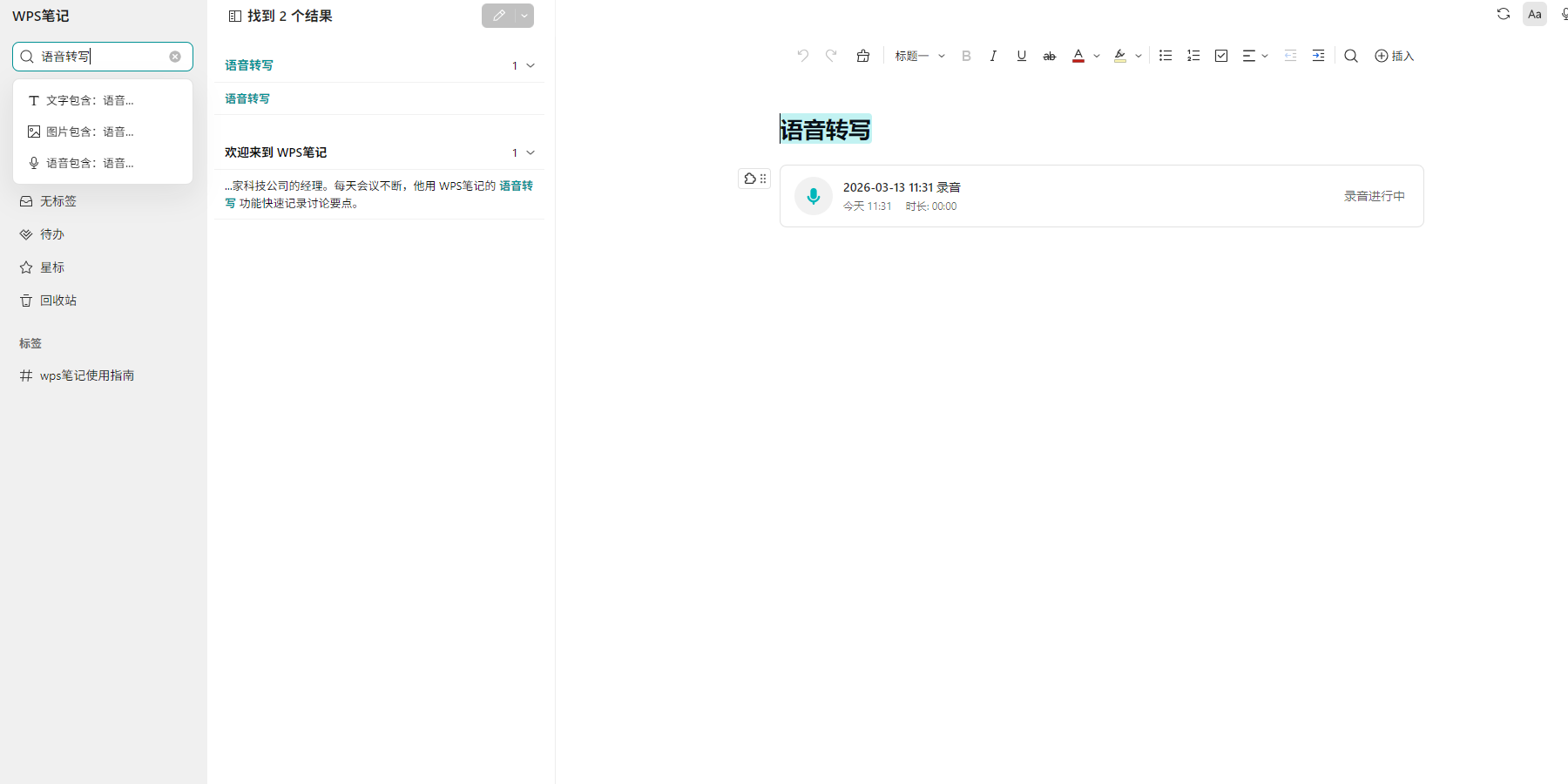Create a new note with pencil button
Screen dimensions: 1568x784
coord(498,16)
